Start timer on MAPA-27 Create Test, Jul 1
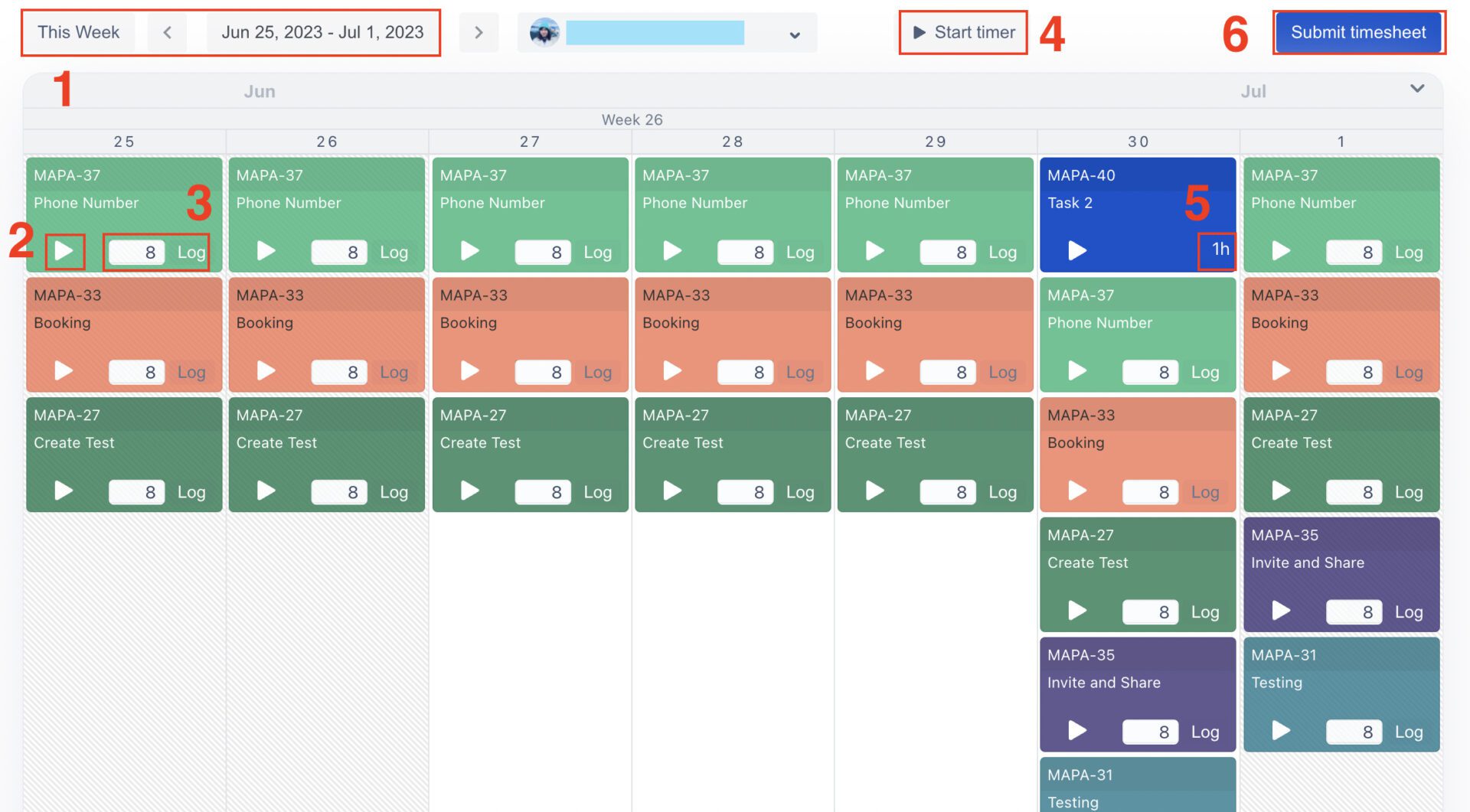1470x812 pixels. pyautogui.click(x=1281, y=491)
